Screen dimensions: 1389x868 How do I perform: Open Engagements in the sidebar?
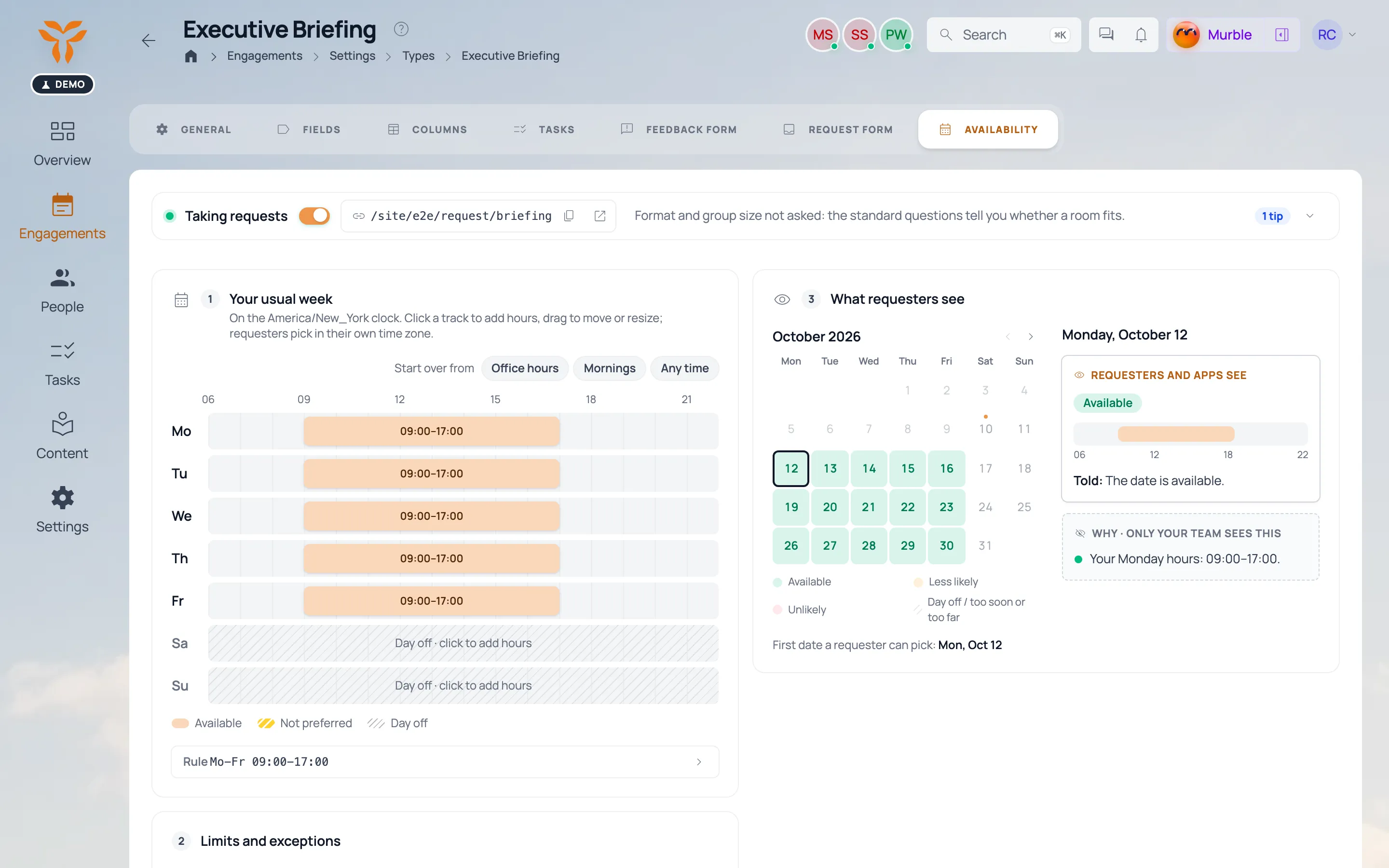(x=62, y=217)
